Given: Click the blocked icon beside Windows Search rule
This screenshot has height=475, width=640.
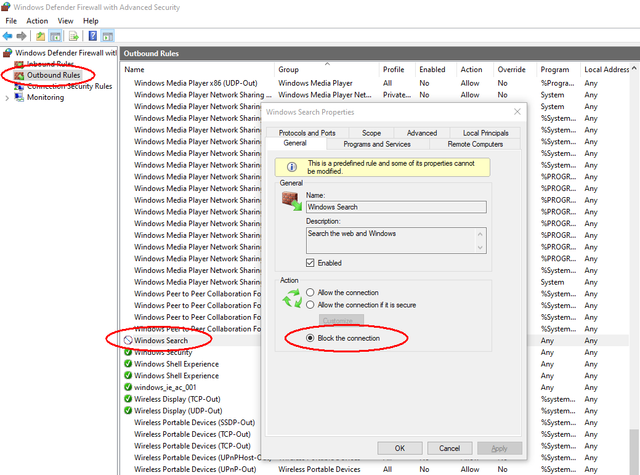Looking at the screenshot, I should pos(128,340).
